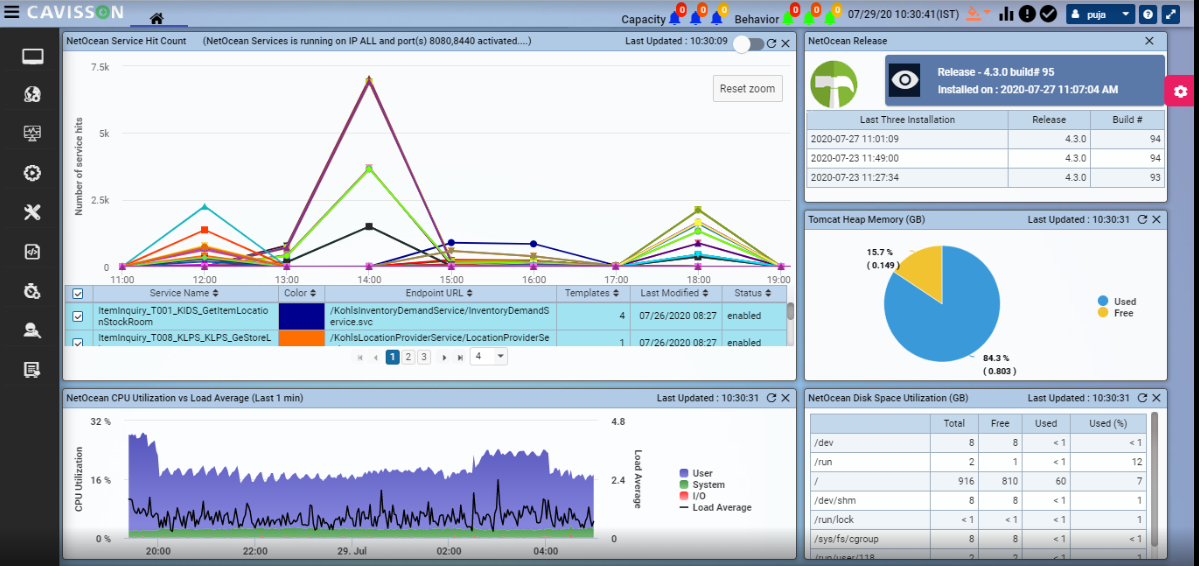Open the pink settings gear tab
Screen dimensions: 1199x566
coord(1181,92)
